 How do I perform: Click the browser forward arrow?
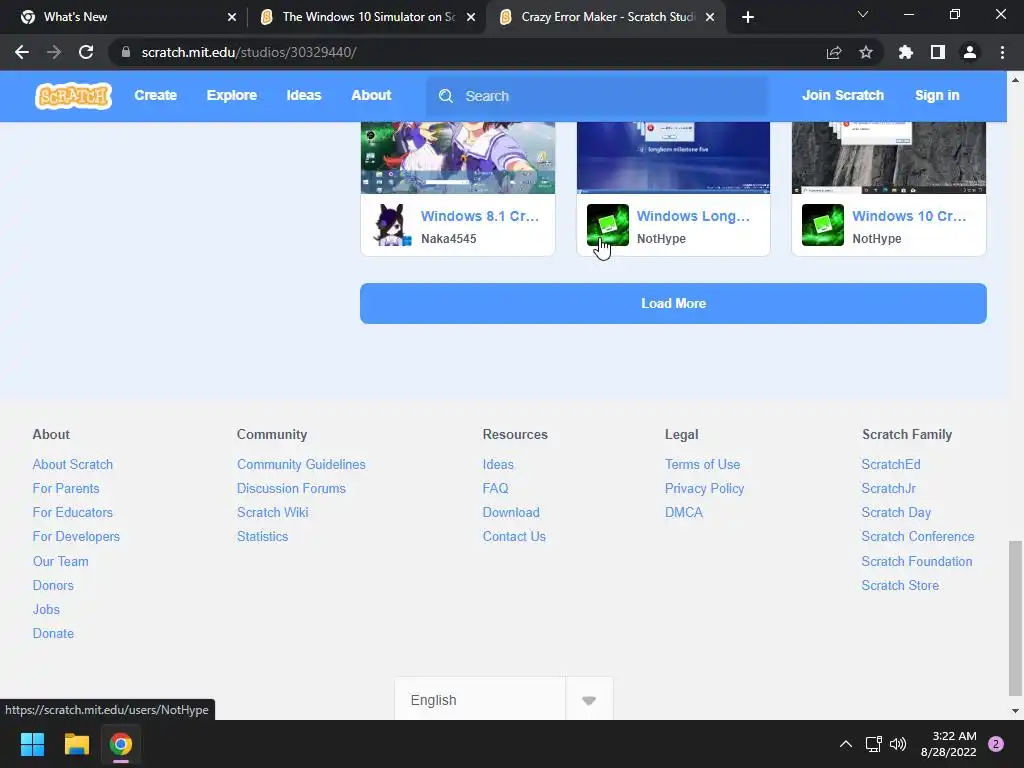(54, 52)
